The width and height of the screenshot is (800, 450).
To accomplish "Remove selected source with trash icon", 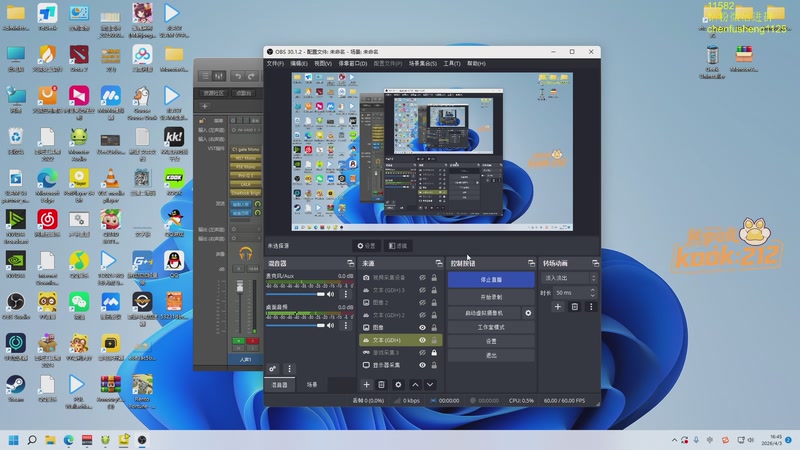I will 381,385.
